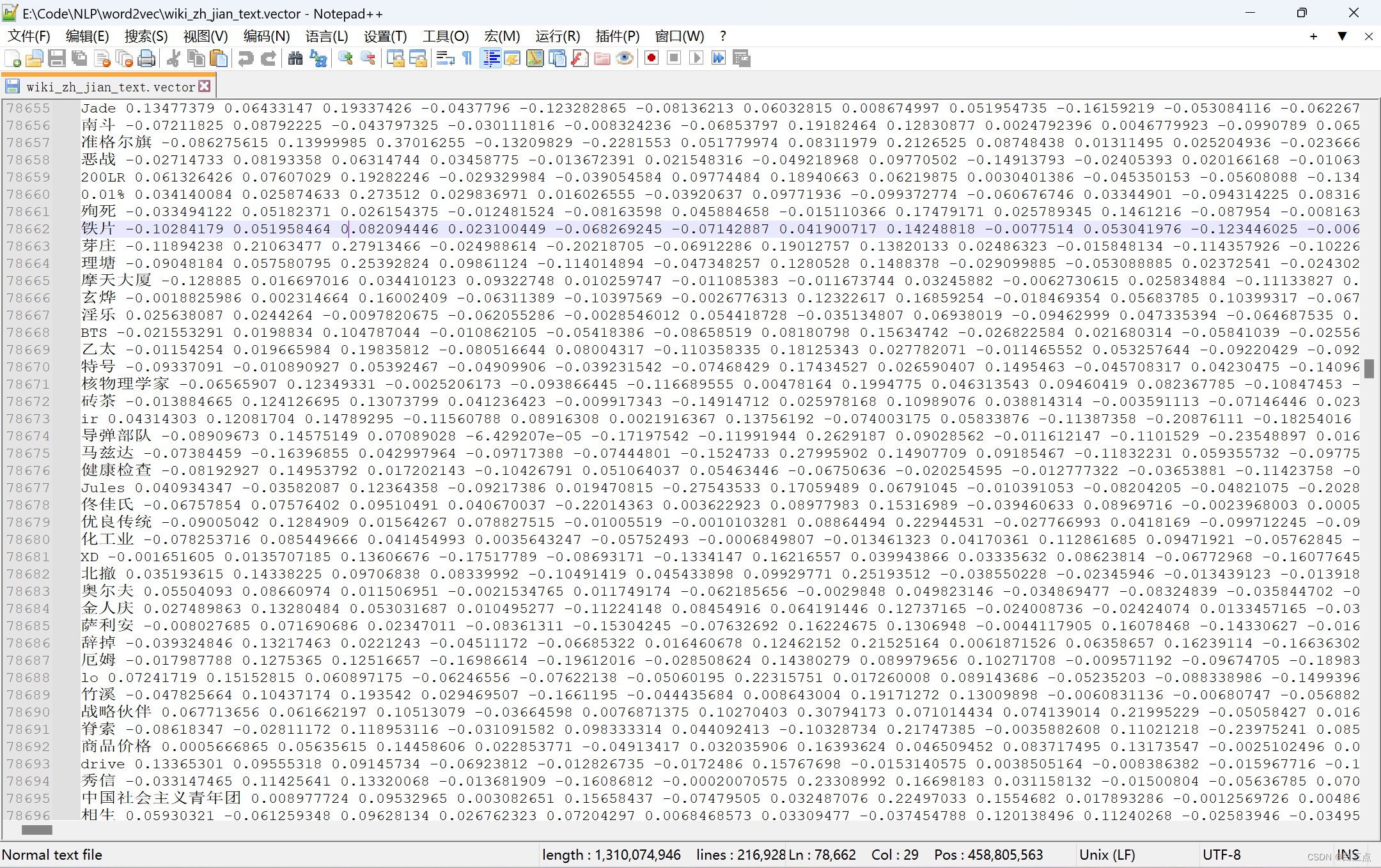Click the plus new tab button
The image size is (1381, 868).
(x=1313, y=36)
